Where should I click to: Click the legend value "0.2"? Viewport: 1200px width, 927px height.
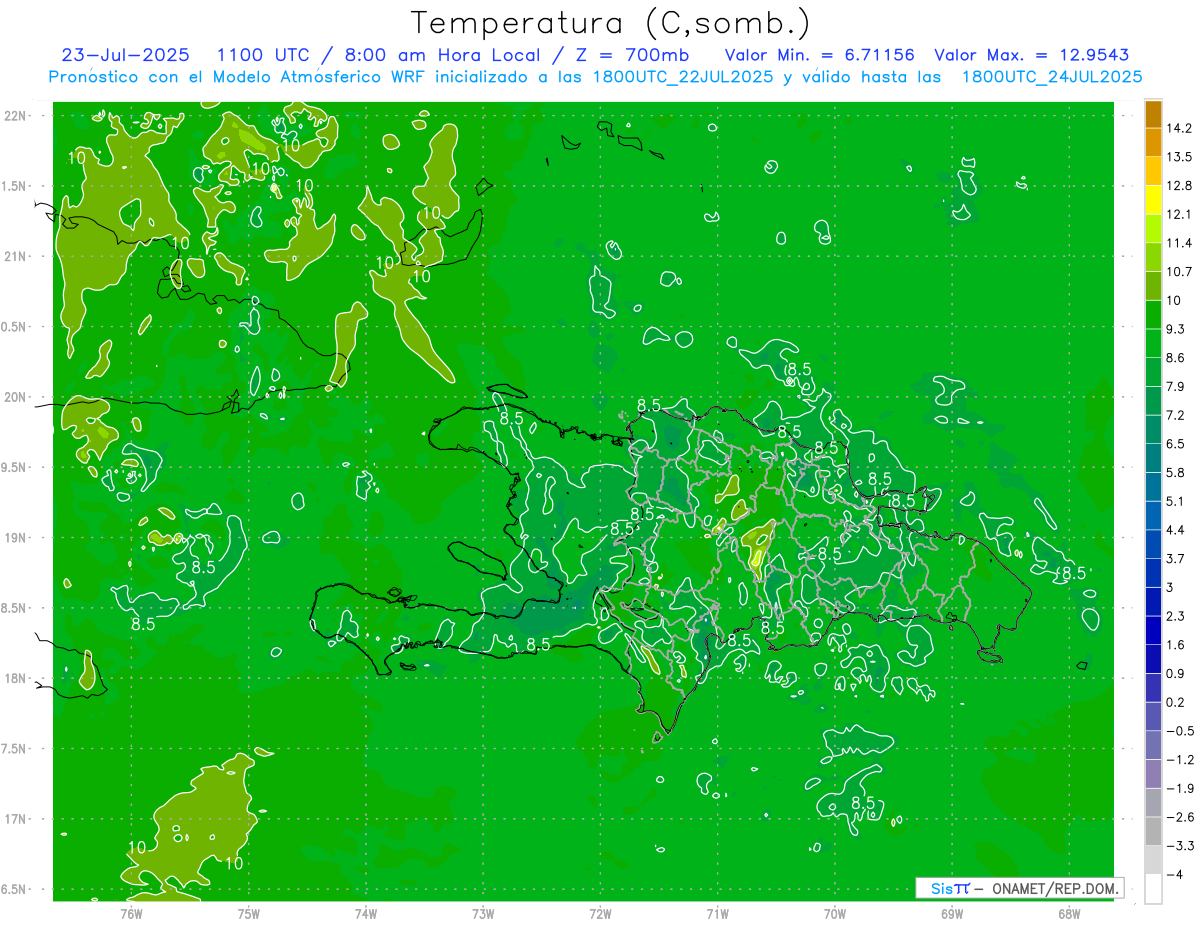tap(1176, 702)
